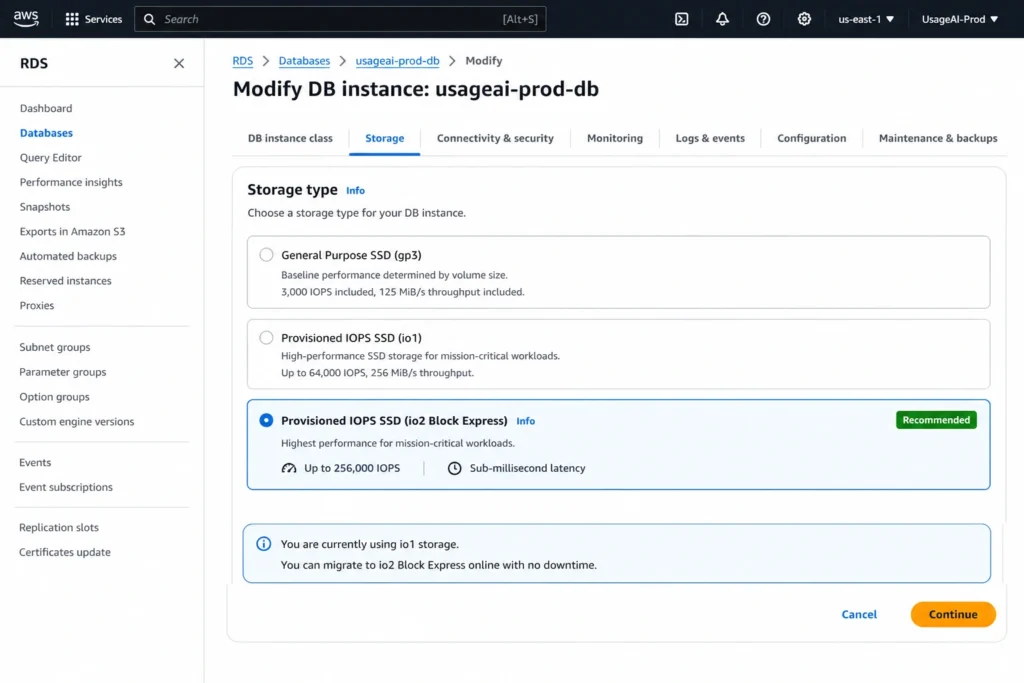The width and height of the screenshot is (1024, 683).
Task: Open the us-east-1 region dropdown
Action: click(866, 19)
